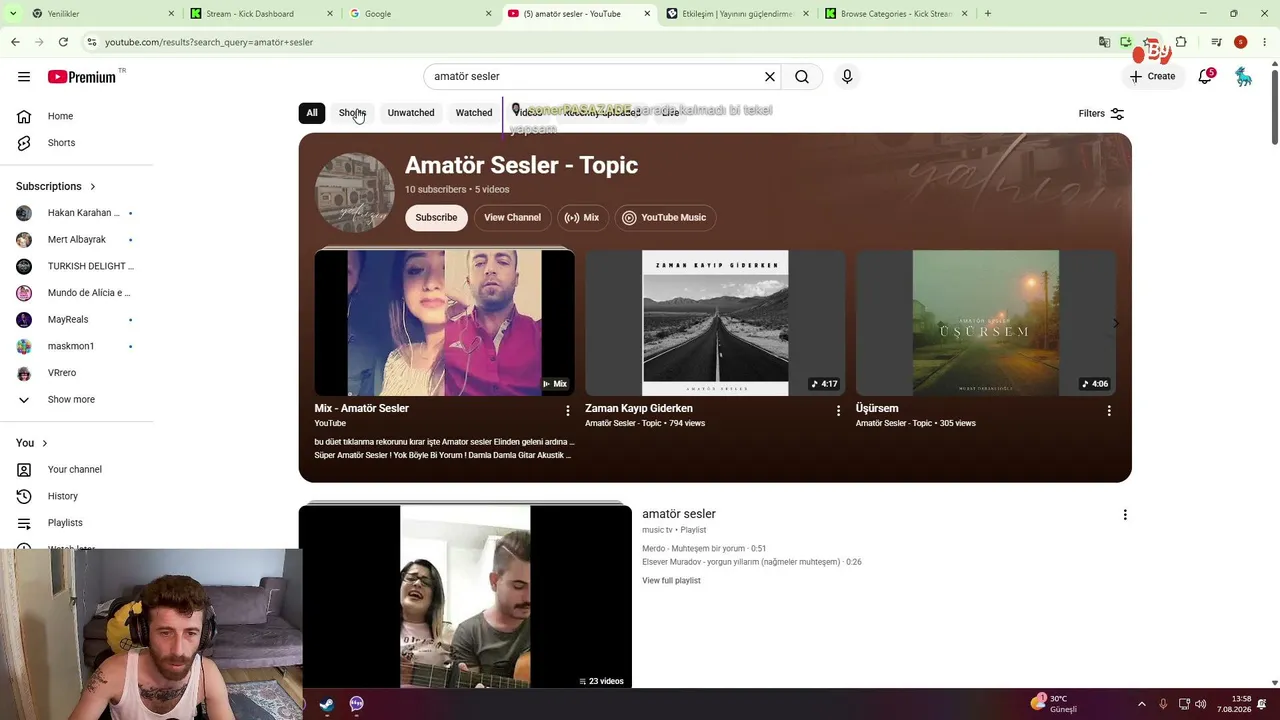Open more options for Zaman Kayıp Giderken

pyautogui.click(x=838, y=411)
